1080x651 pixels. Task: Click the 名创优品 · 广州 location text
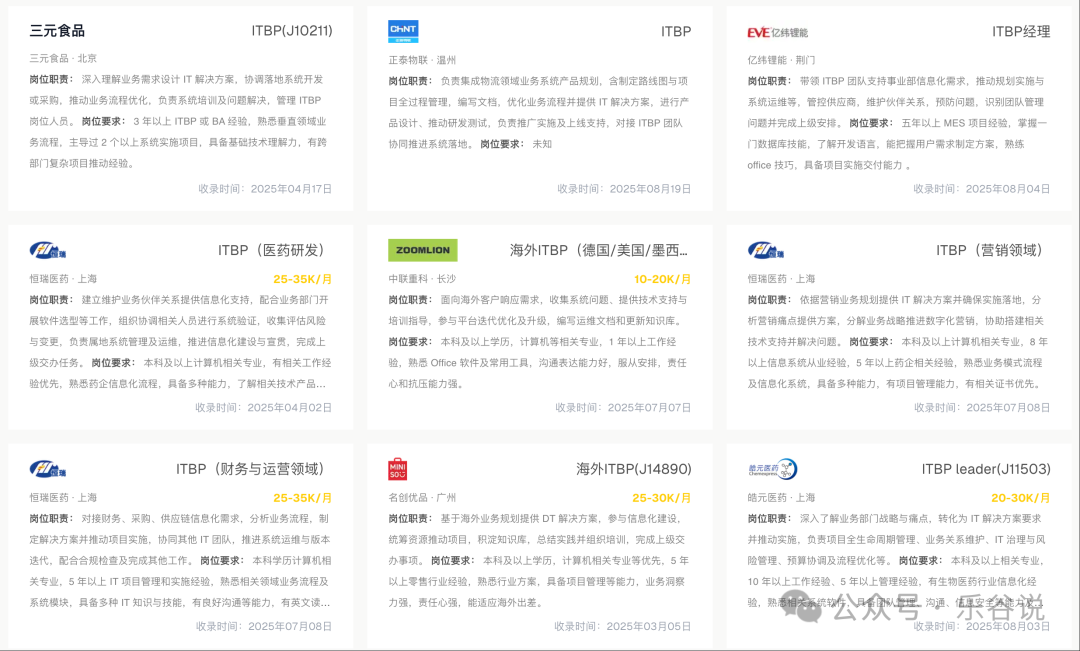point(422,497)
